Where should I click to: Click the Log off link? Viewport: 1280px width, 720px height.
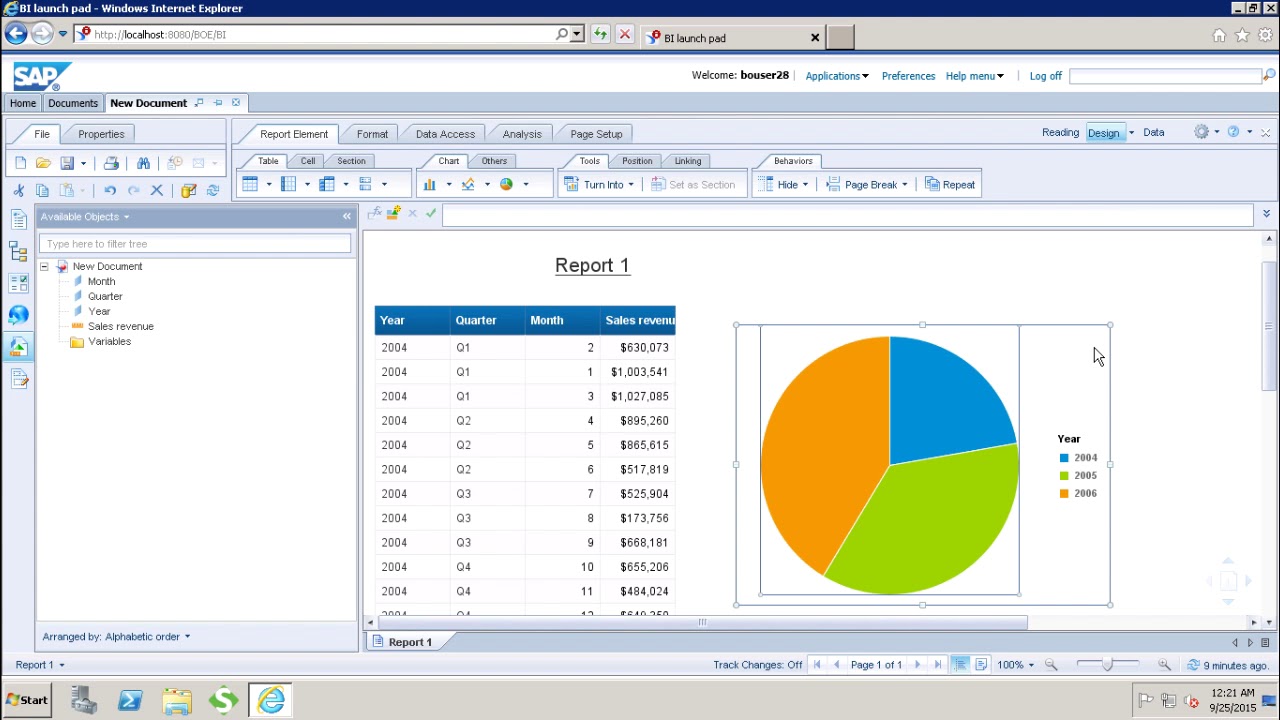pos(1045,76)
